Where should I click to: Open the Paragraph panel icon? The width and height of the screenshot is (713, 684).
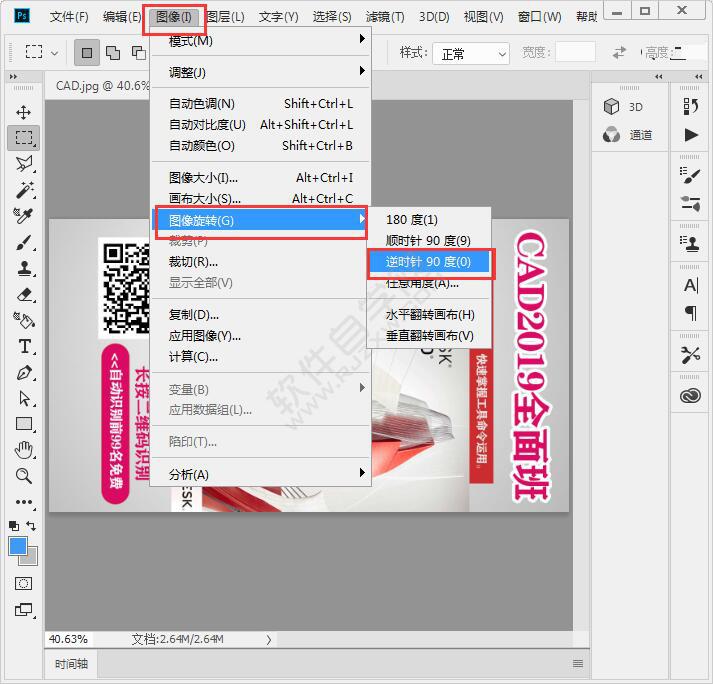coord(690,313)
